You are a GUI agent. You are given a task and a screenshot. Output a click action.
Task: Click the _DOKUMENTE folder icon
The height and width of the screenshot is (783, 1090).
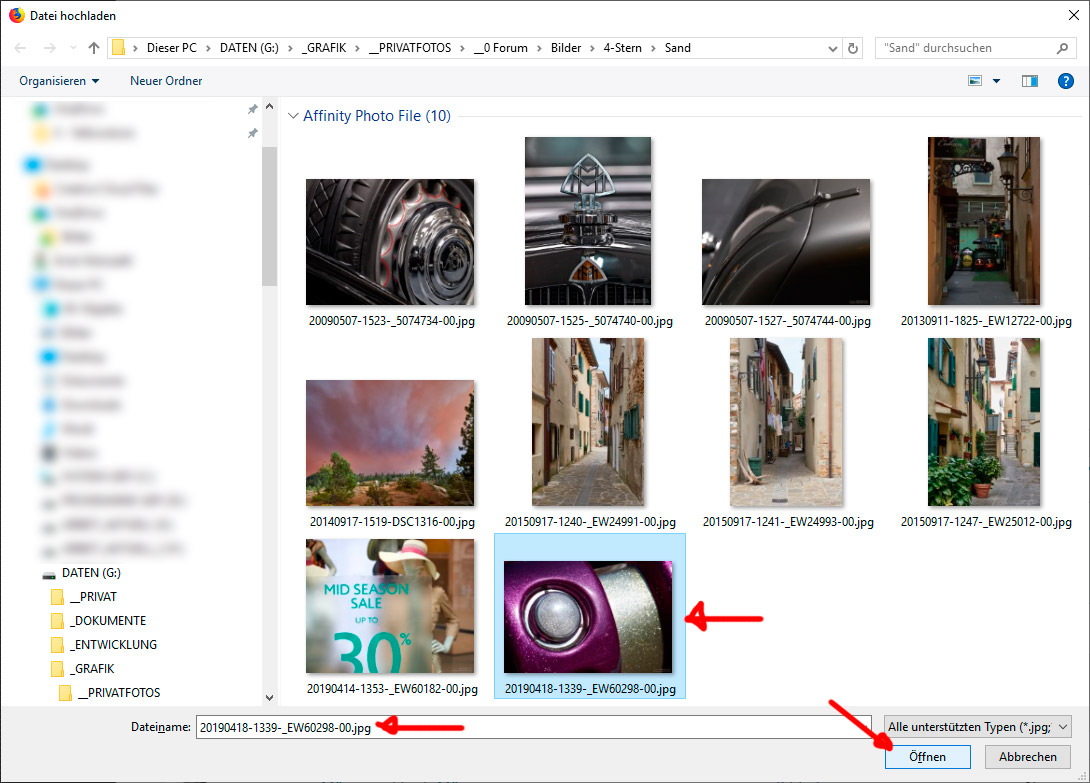[x=57, y=620]
